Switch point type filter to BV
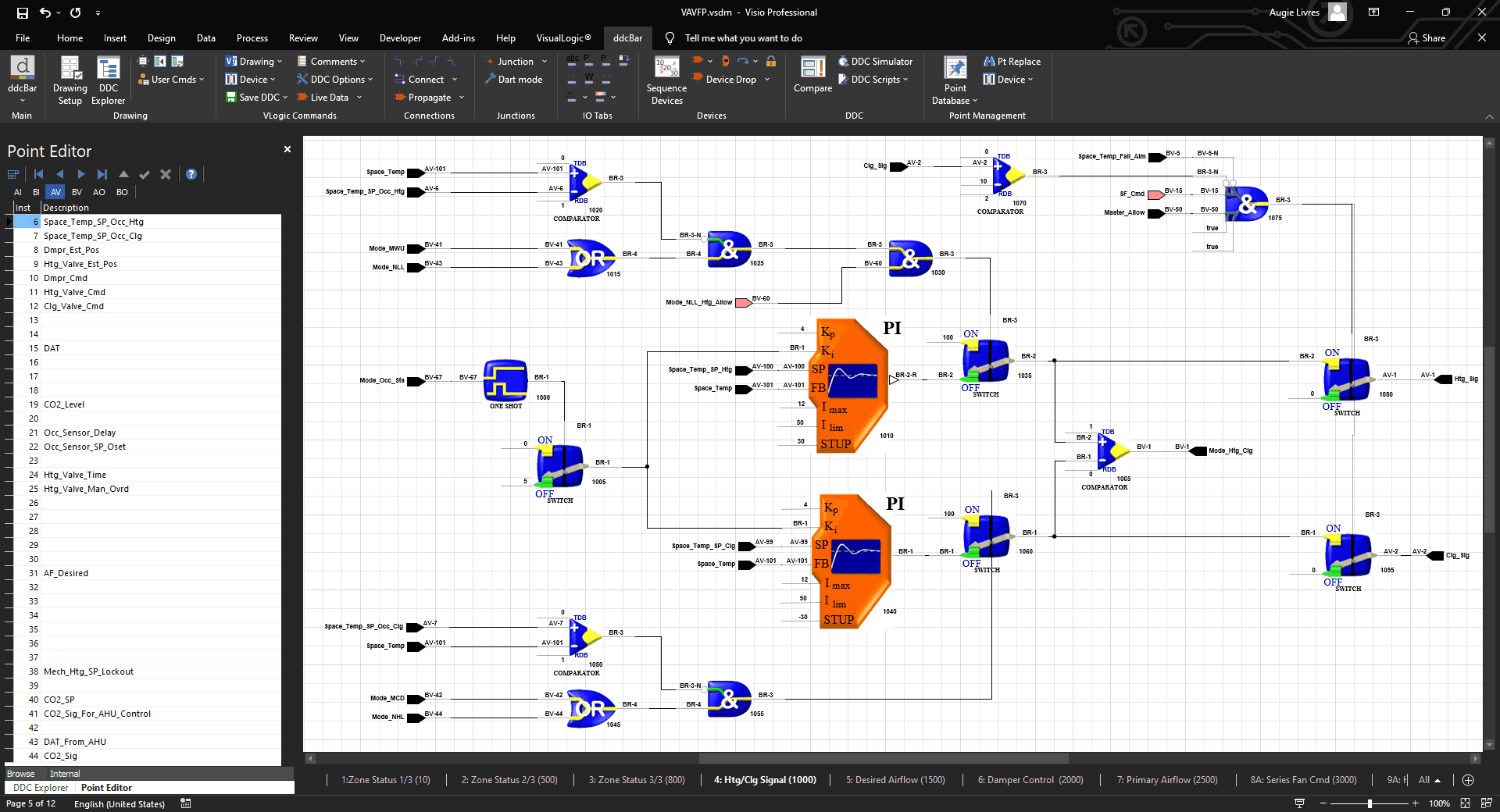This screenshot has height=812, width=1500. coord(77,192)
